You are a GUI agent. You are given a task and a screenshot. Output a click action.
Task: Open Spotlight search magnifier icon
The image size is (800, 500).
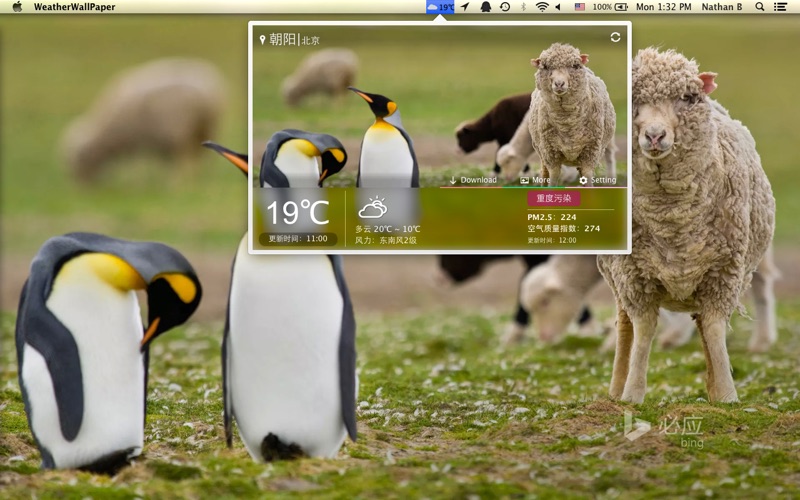[760, 7]
